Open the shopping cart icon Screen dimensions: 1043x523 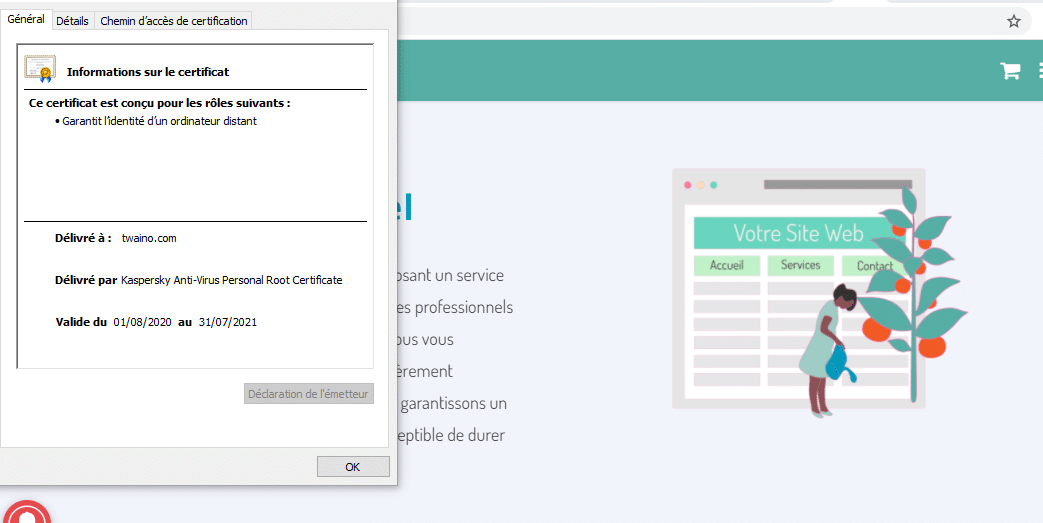(x=1010, y=71)
